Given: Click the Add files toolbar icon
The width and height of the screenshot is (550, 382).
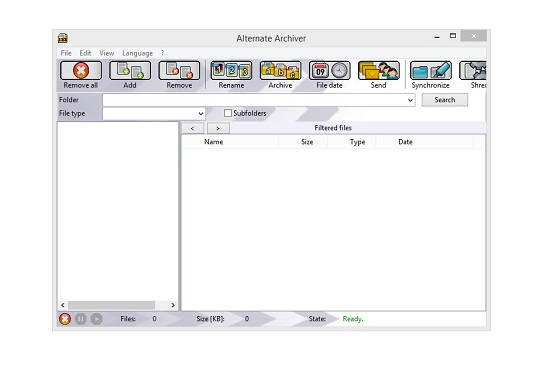Looking at the screenshot, I should tap(130, 71).
